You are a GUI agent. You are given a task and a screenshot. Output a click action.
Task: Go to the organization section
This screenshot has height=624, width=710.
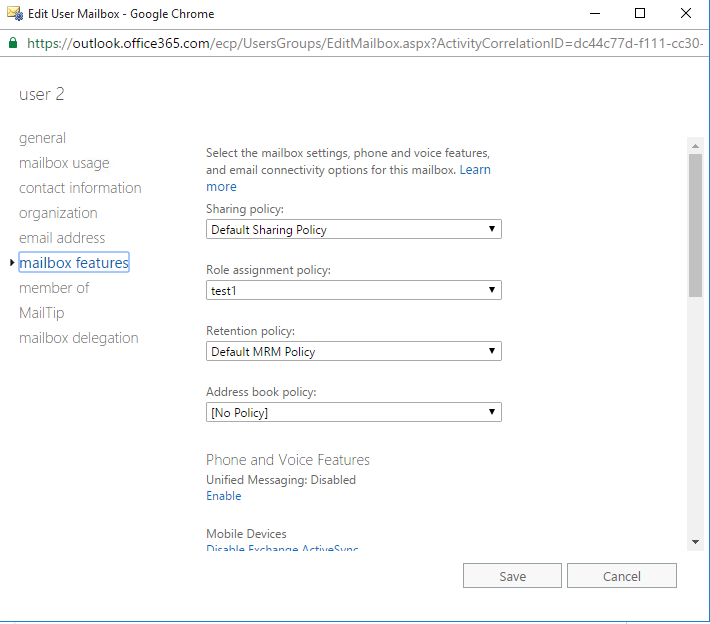tap(58, 213)
